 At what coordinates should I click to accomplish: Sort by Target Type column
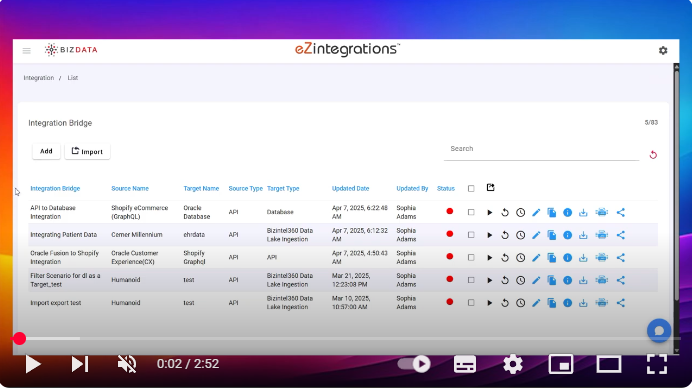point(283,188)
